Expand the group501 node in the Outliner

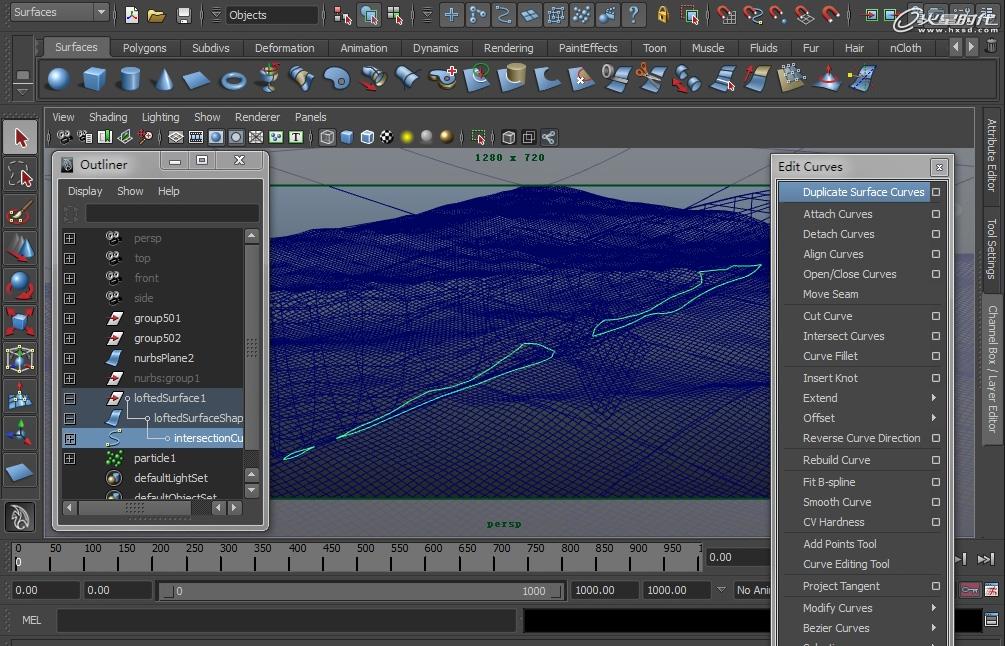click(69, 318)
